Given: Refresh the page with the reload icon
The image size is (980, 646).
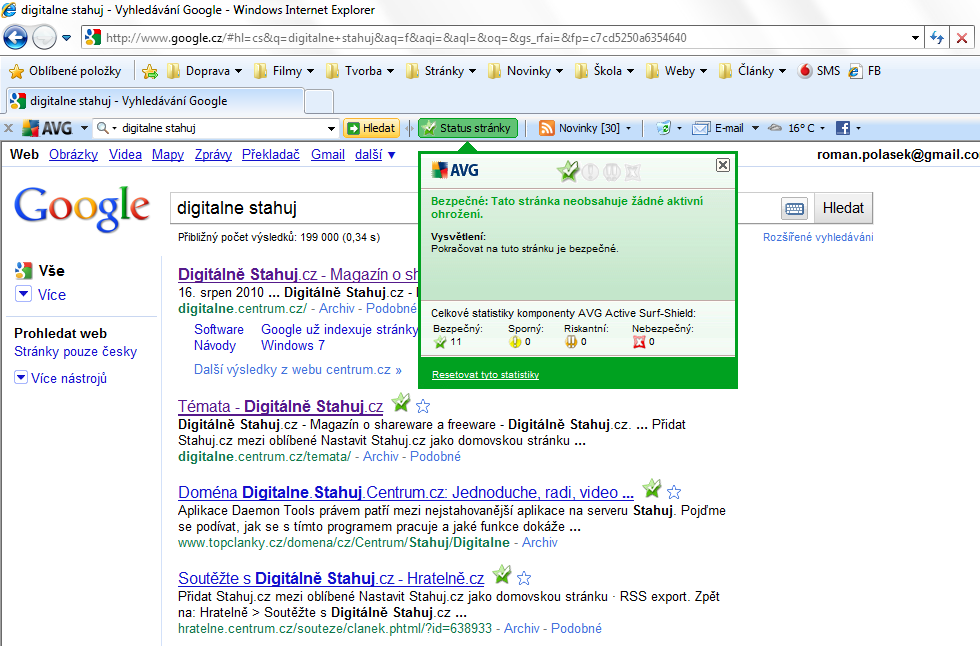Looking at the screenshot, I should [x=936, y=37].
